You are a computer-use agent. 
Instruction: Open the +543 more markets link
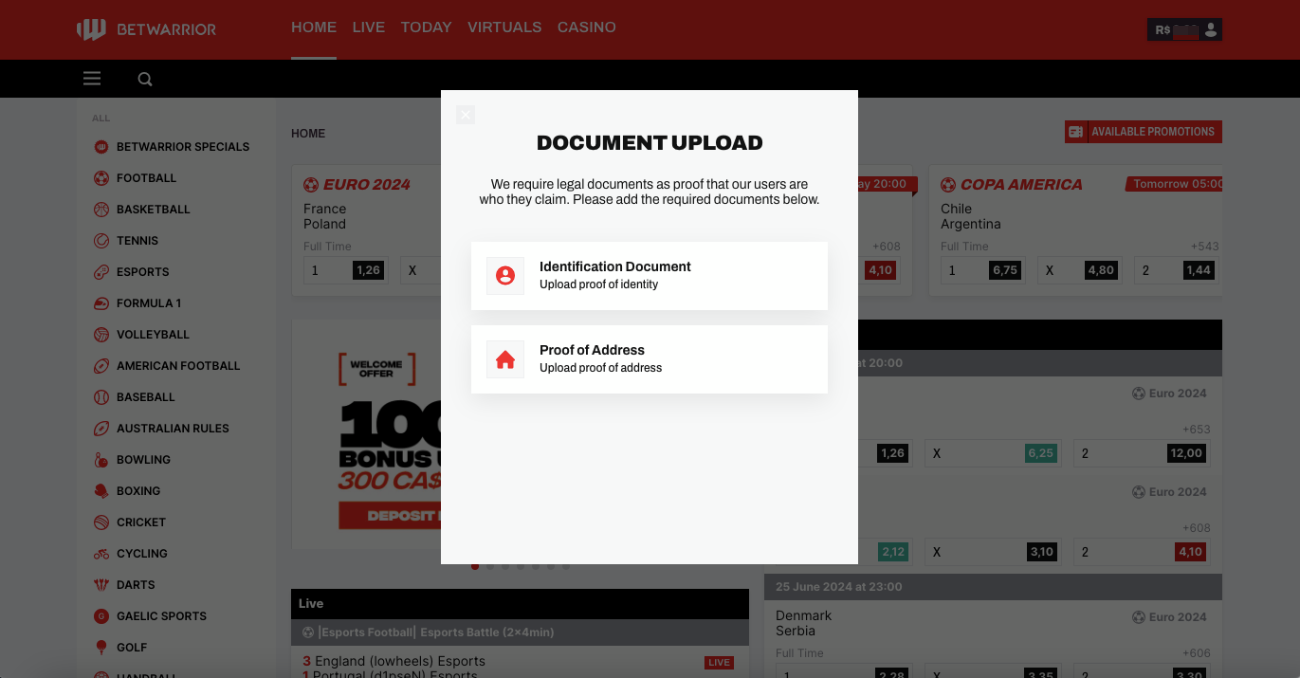coord(1204,247)
